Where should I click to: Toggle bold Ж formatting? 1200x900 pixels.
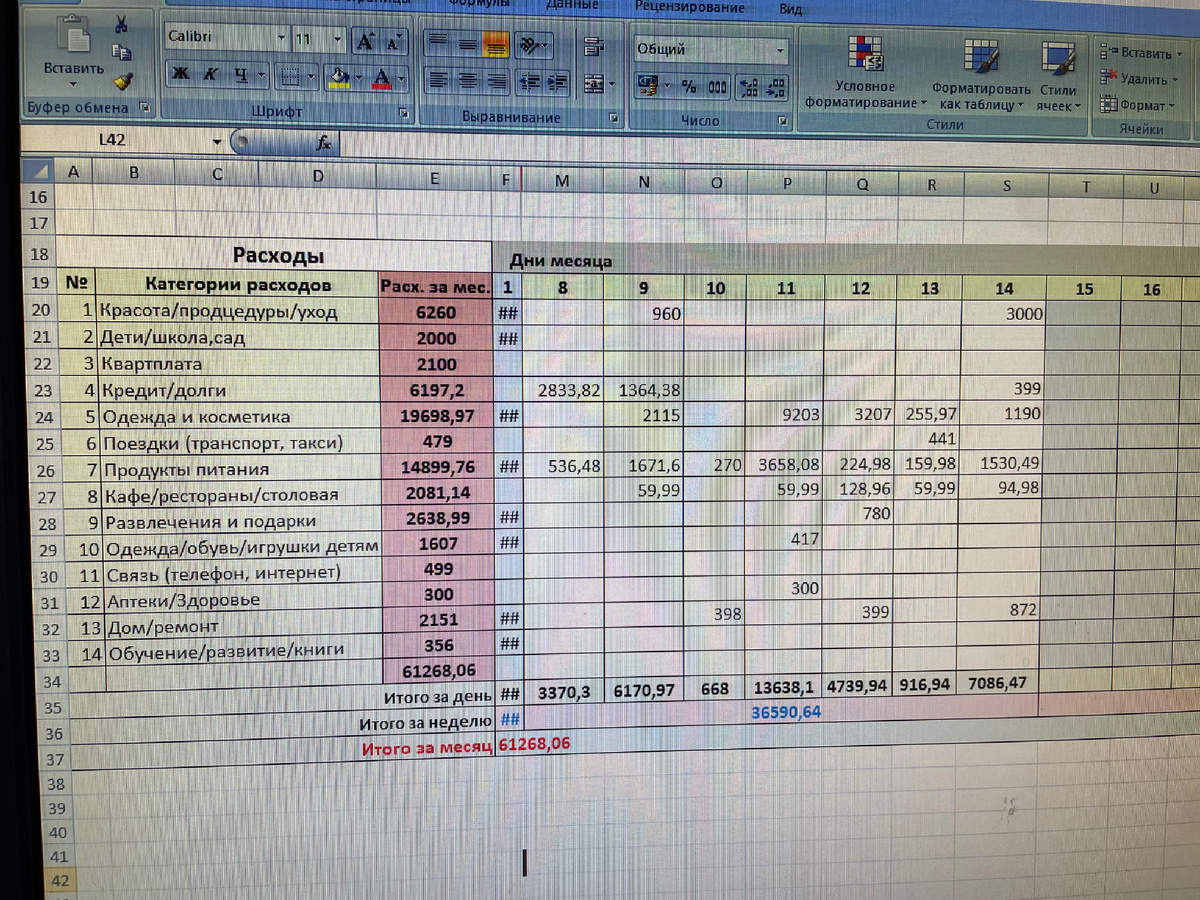(x=181, y=74)
